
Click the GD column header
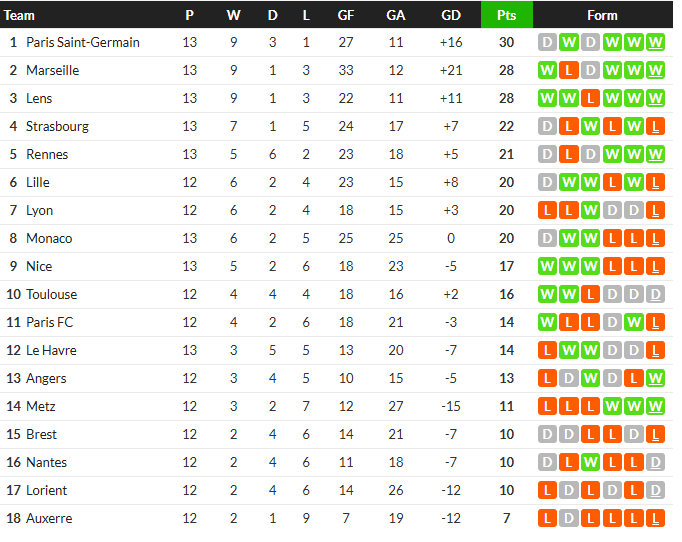tap(451, 15)
